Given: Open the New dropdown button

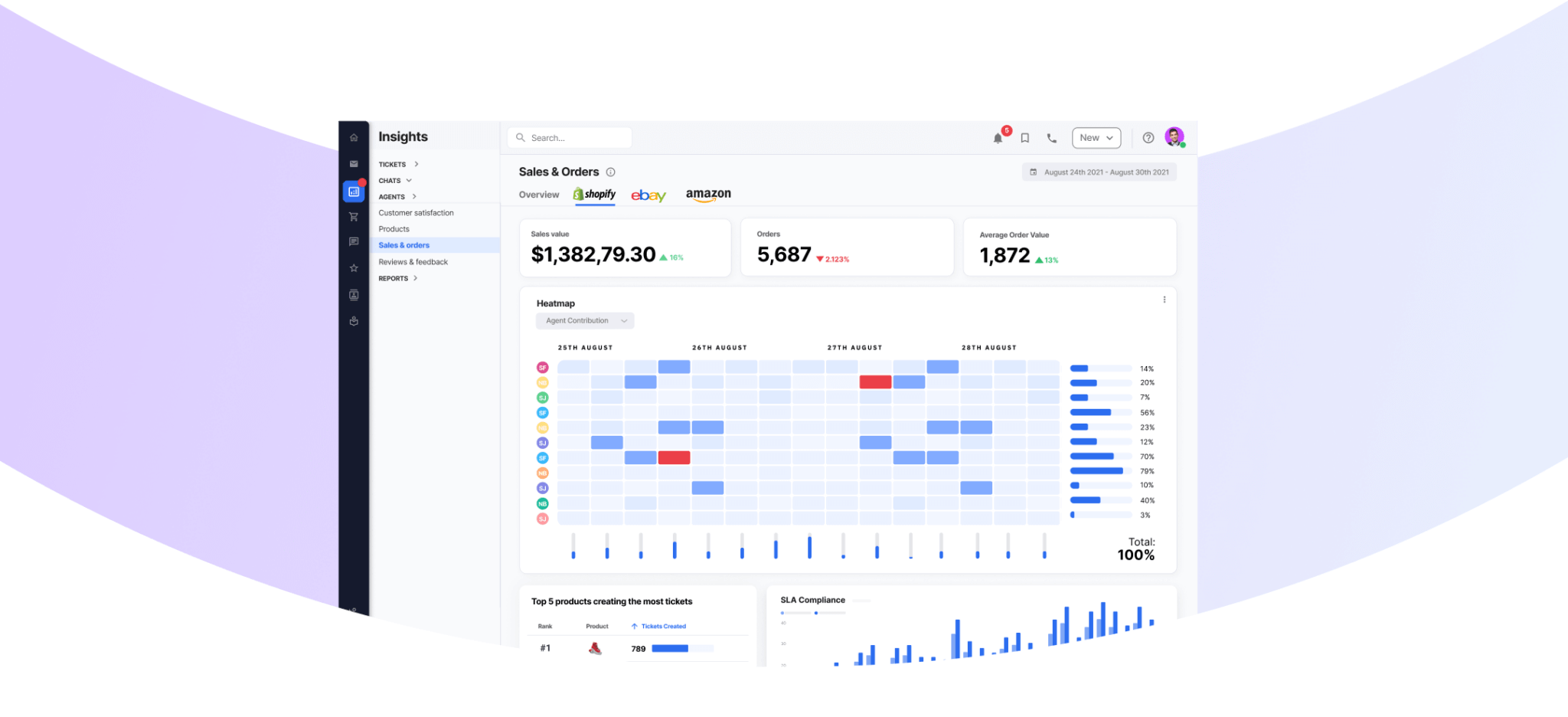Looking at the screenshot, I should 1096,138.
